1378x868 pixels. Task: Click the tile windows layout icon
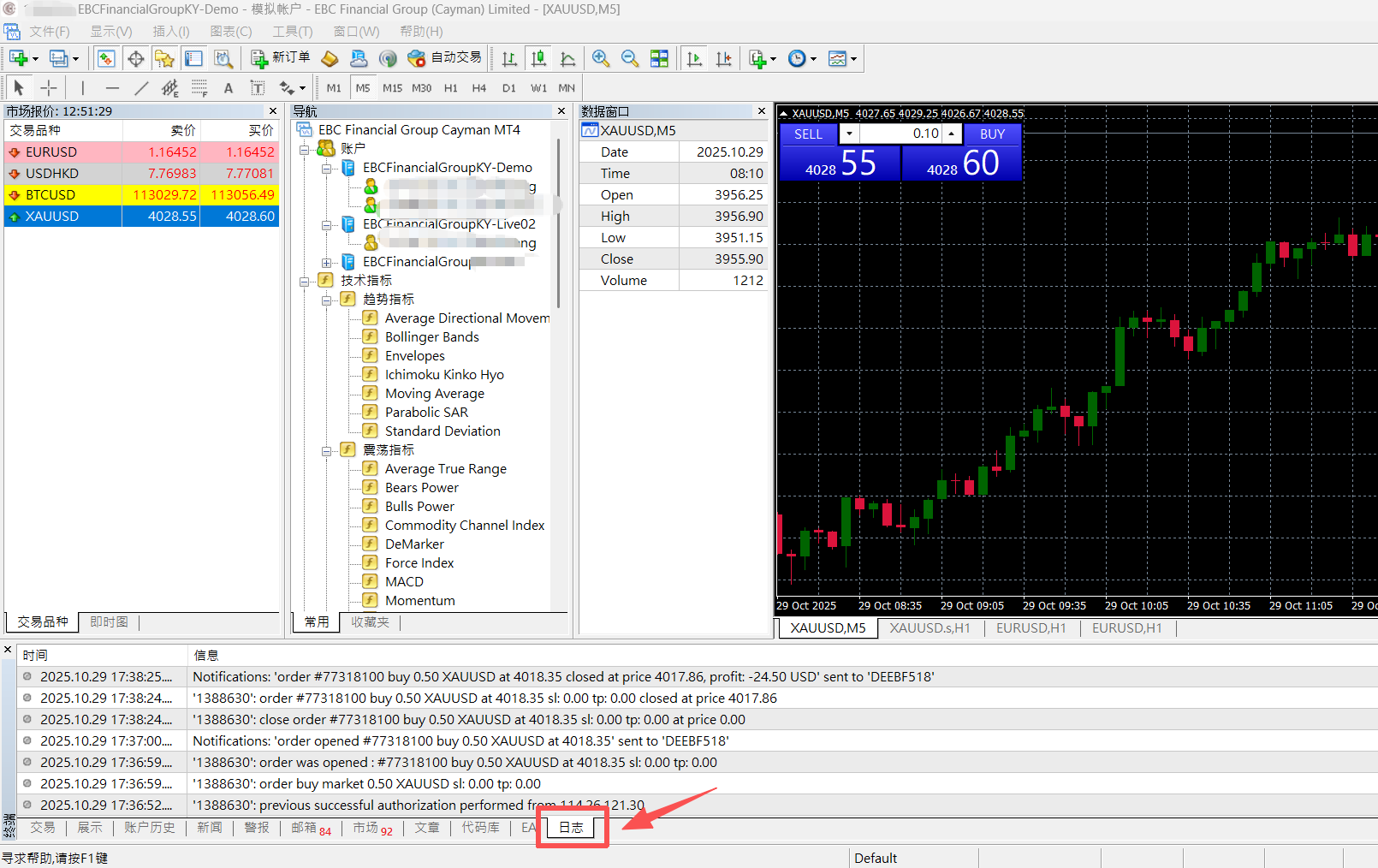click(x=659, y=58)
